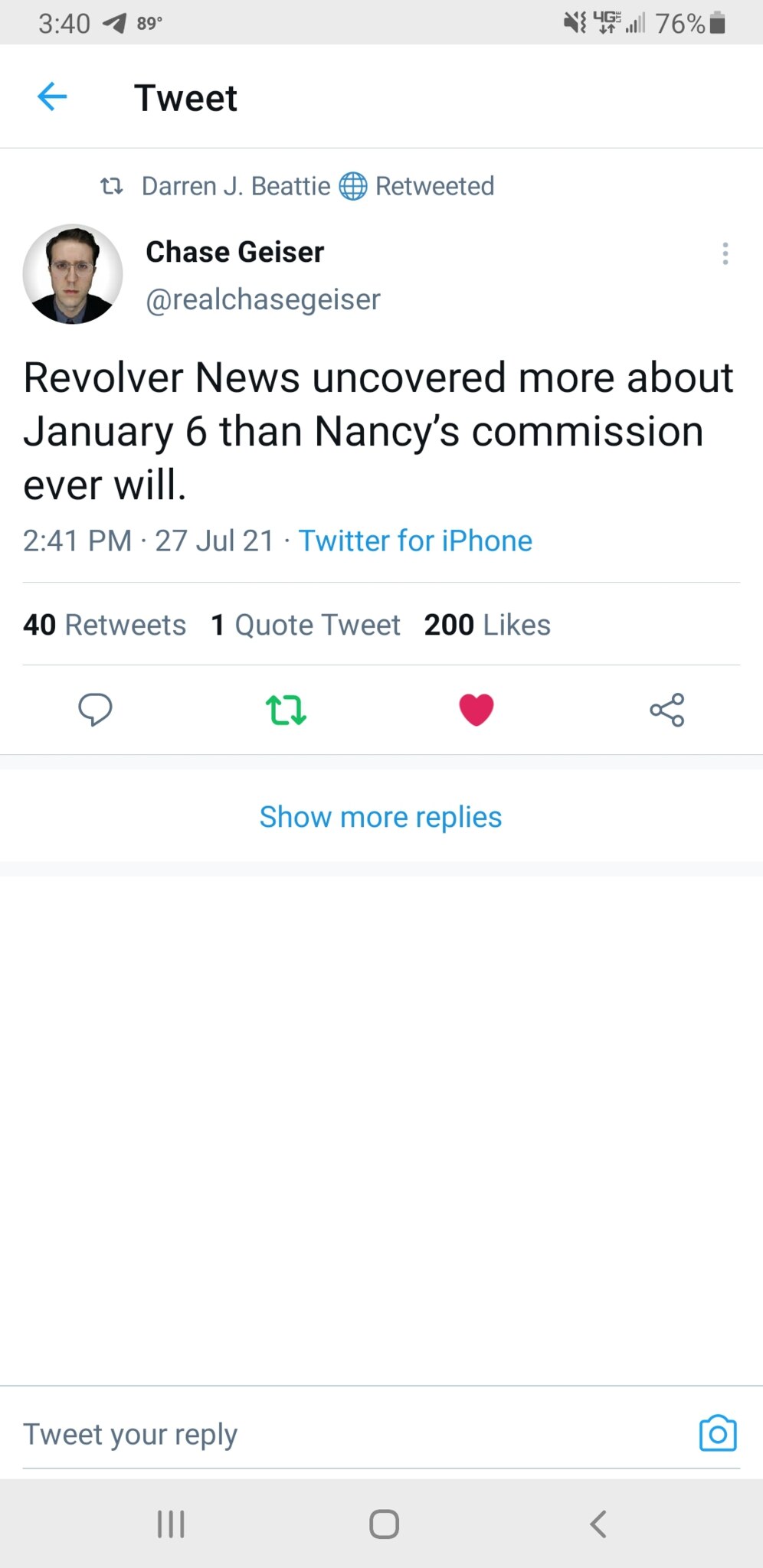763x1568 pixels.
Task: Click the retweet arrows next to Darren J. Beattie
Action: [x=112, y=186]
